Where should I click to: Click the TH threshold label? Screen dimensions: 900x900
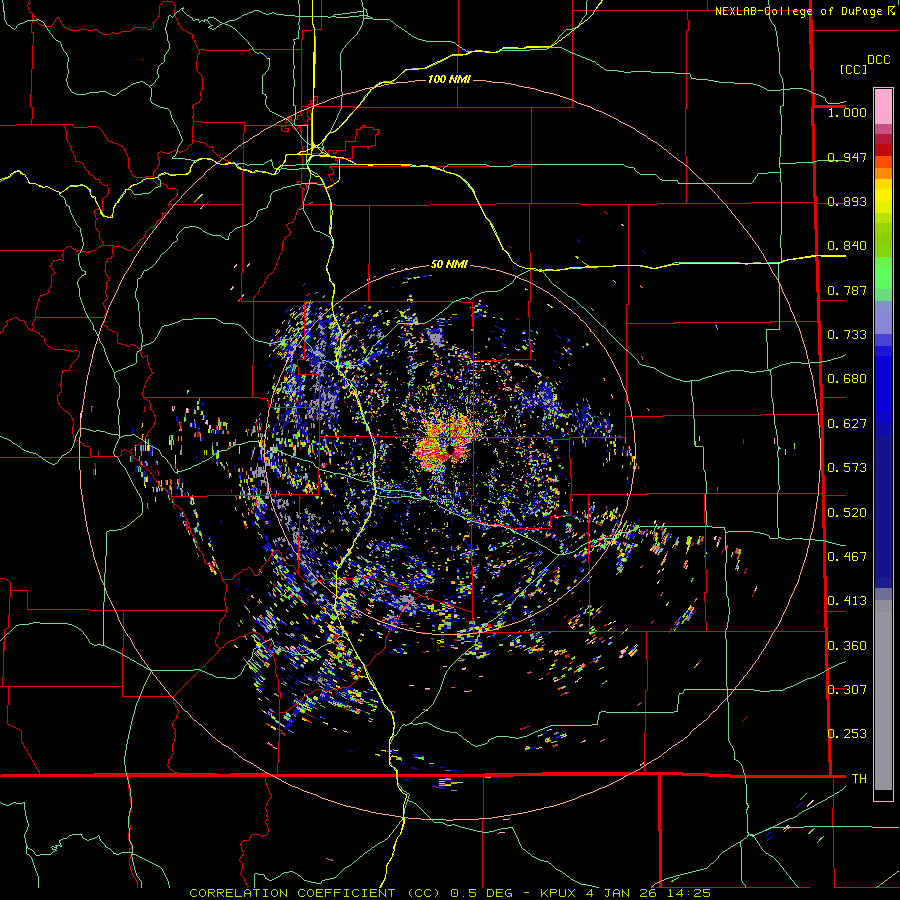click(x=859, y=779)
